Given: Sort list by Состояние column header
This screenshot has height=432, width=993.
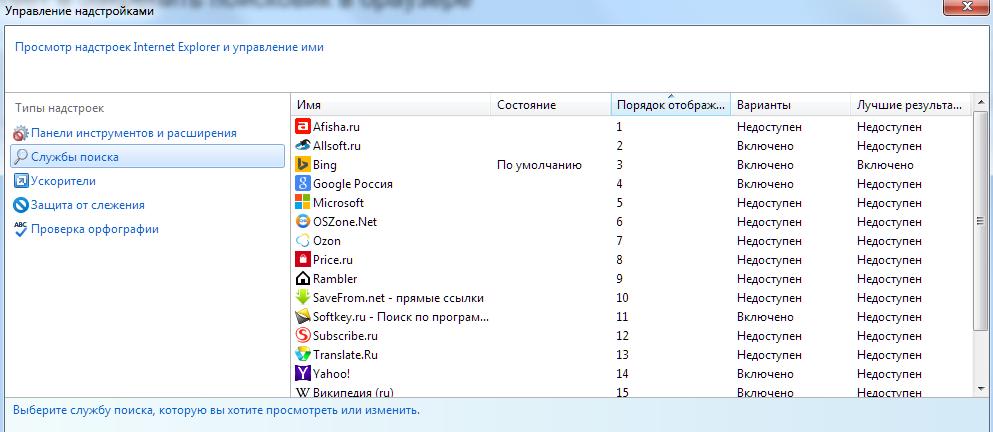Looking at the screenshot, I should point(551,105).
